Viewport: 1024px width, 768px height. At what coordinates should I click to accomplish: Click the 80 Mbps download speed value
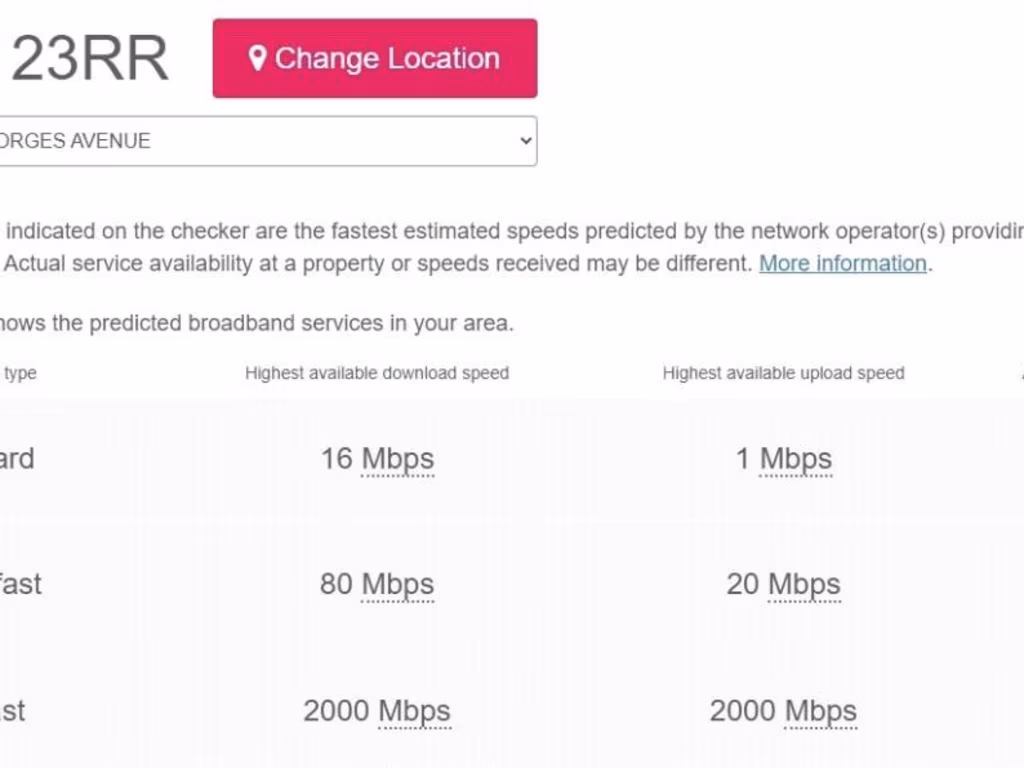pyautogui.click(x=377, y=584)
